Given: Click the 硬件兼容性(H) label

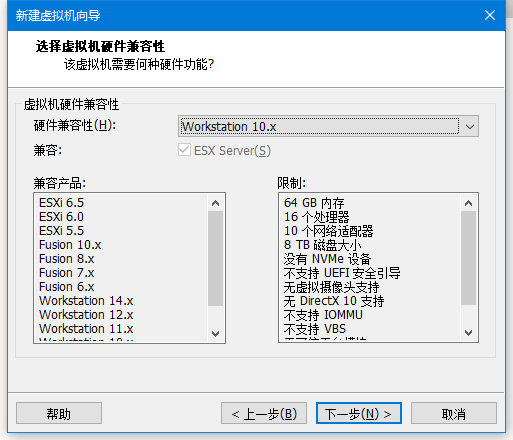Looking at the screenshot, I should tap(75, 125).
